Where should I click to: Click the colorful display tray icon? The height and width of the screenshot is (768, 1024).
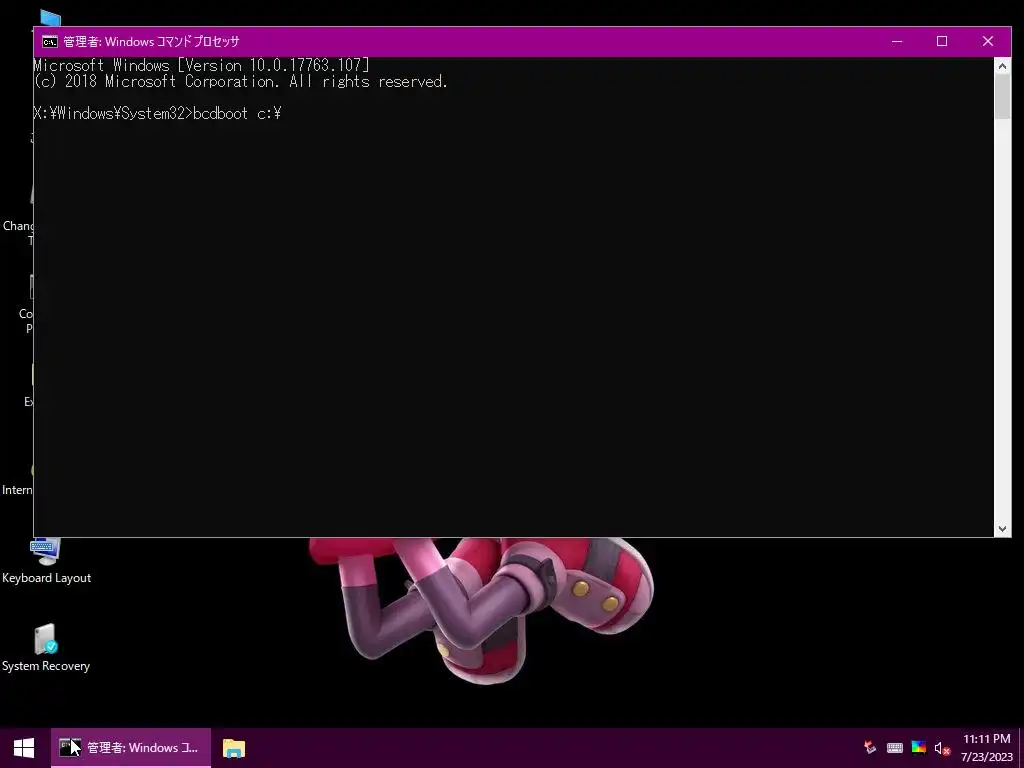918,748
